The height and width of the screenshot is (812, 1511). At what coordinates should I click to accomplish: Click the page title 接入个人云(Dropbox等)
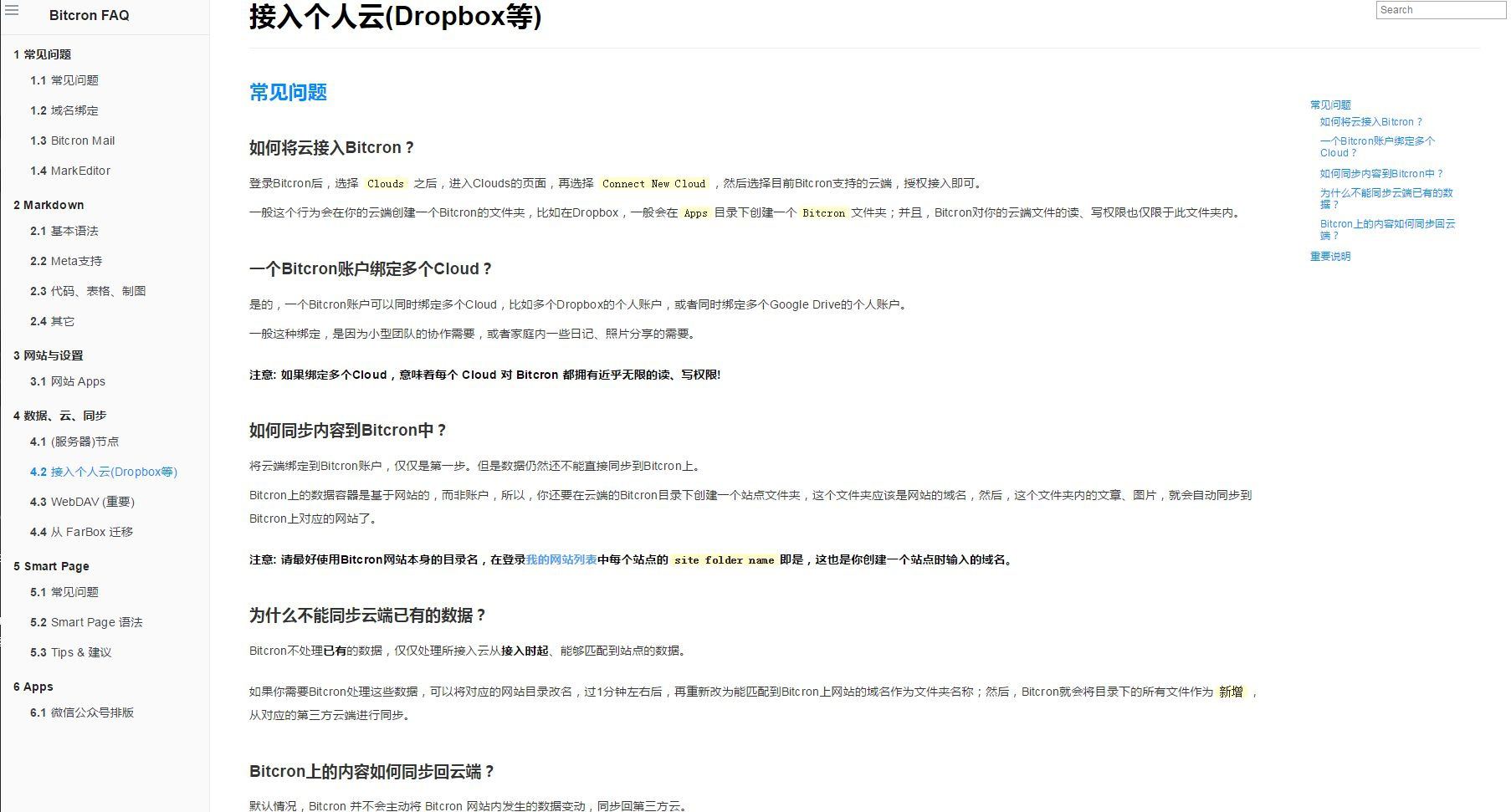click(395, 17)
